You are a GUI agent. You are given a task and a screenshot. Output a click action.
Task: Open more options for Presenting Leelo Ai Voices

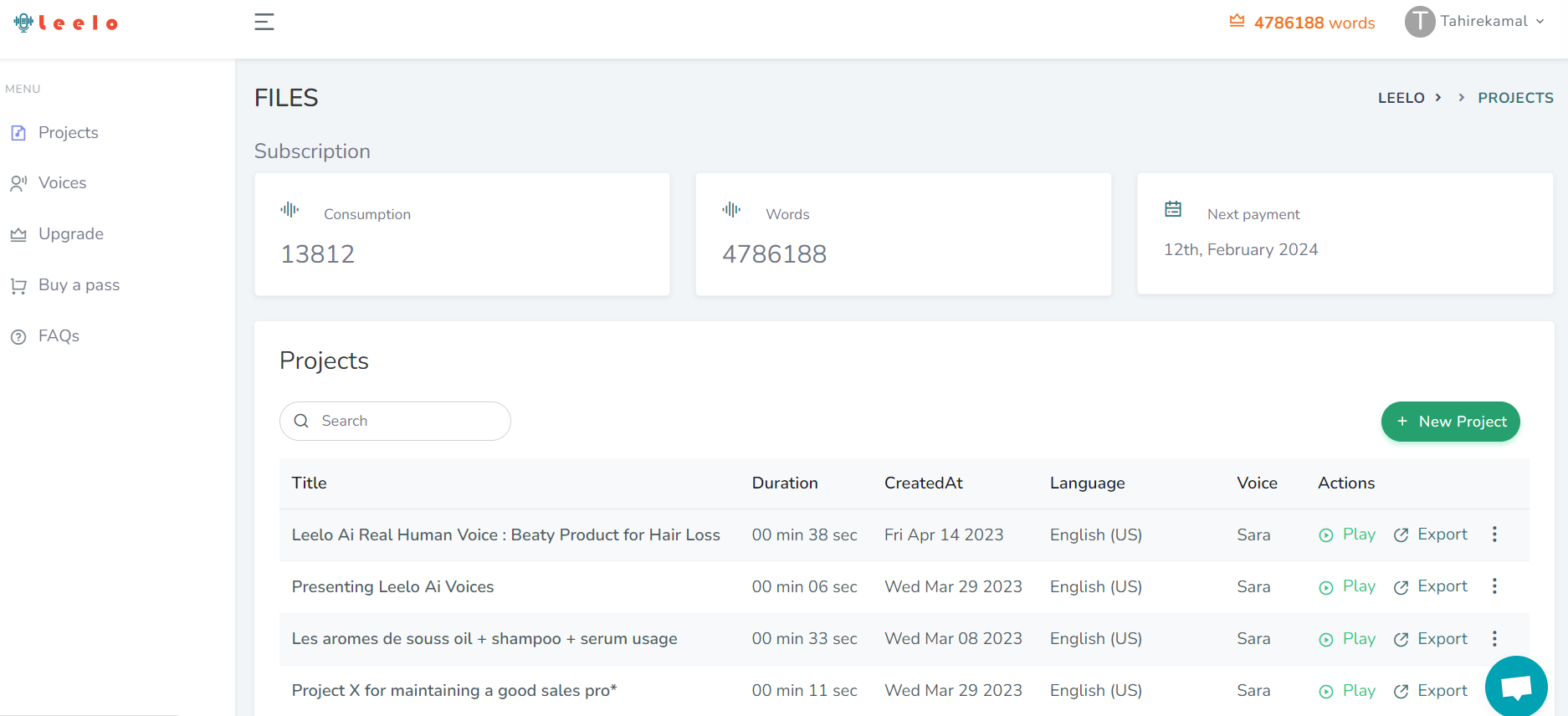click(1494, 586)
